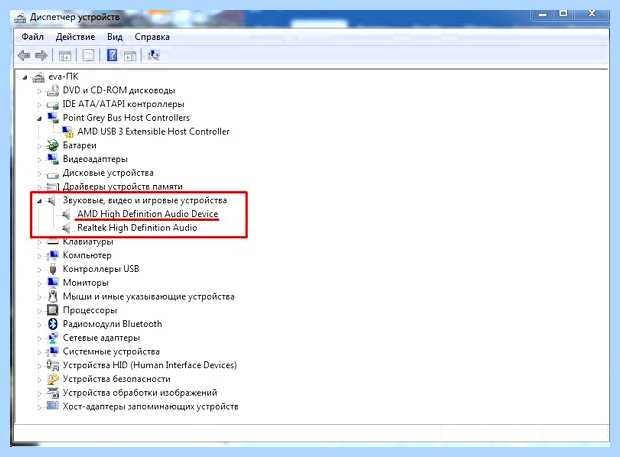The width and height of the screenshot is (620, 457).
Task: Expand the Батареи node
Action: (39, 146)
